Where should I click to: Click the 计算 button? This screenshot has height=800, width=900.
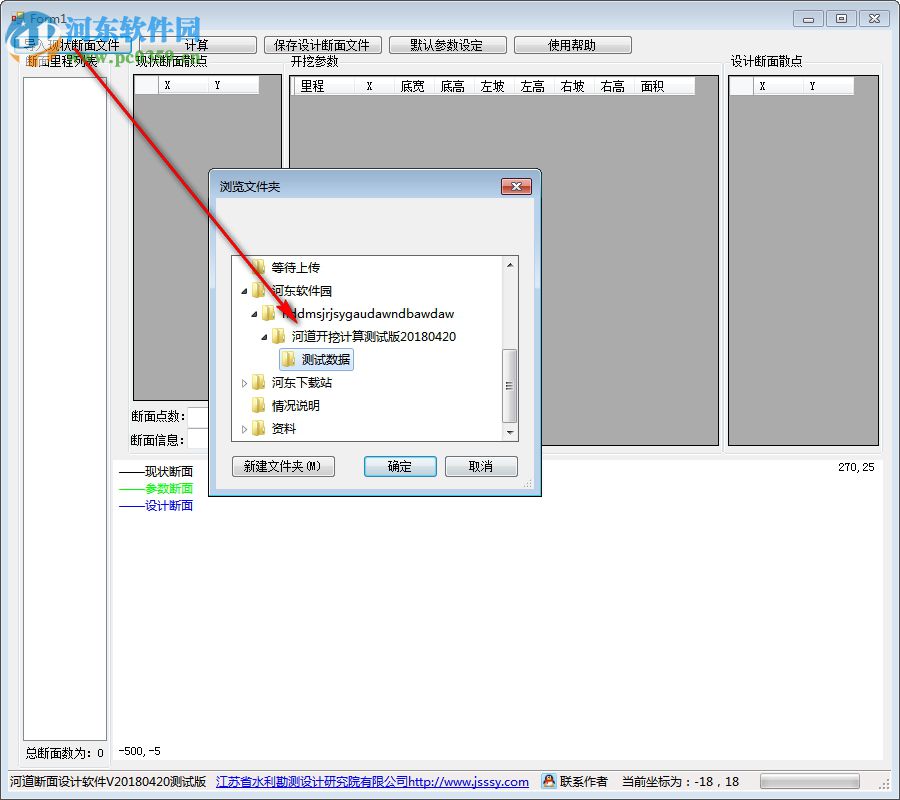point(197,45)
